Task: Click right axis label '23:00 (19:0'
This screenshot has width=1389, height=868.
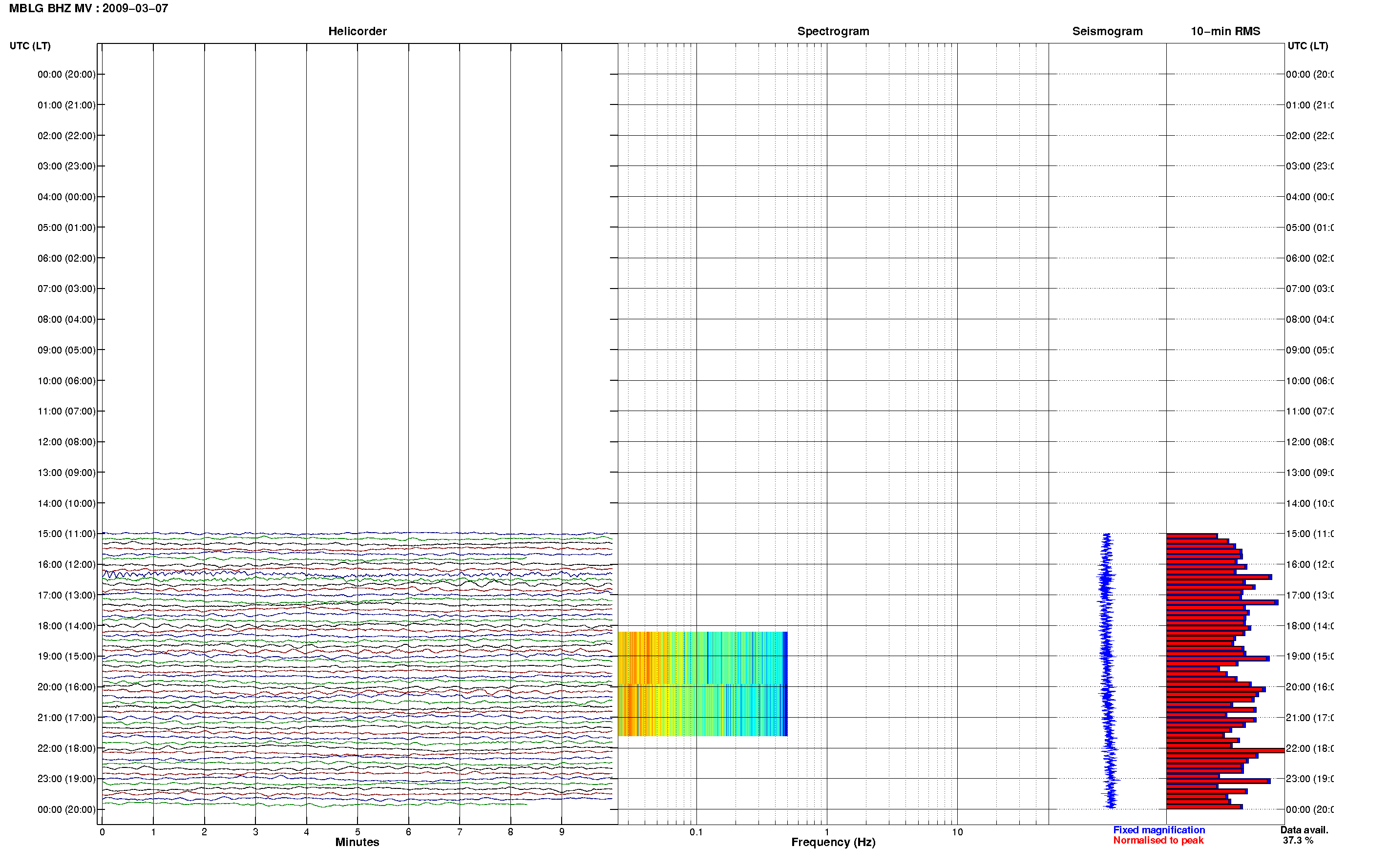Action: click(1309, 779)
